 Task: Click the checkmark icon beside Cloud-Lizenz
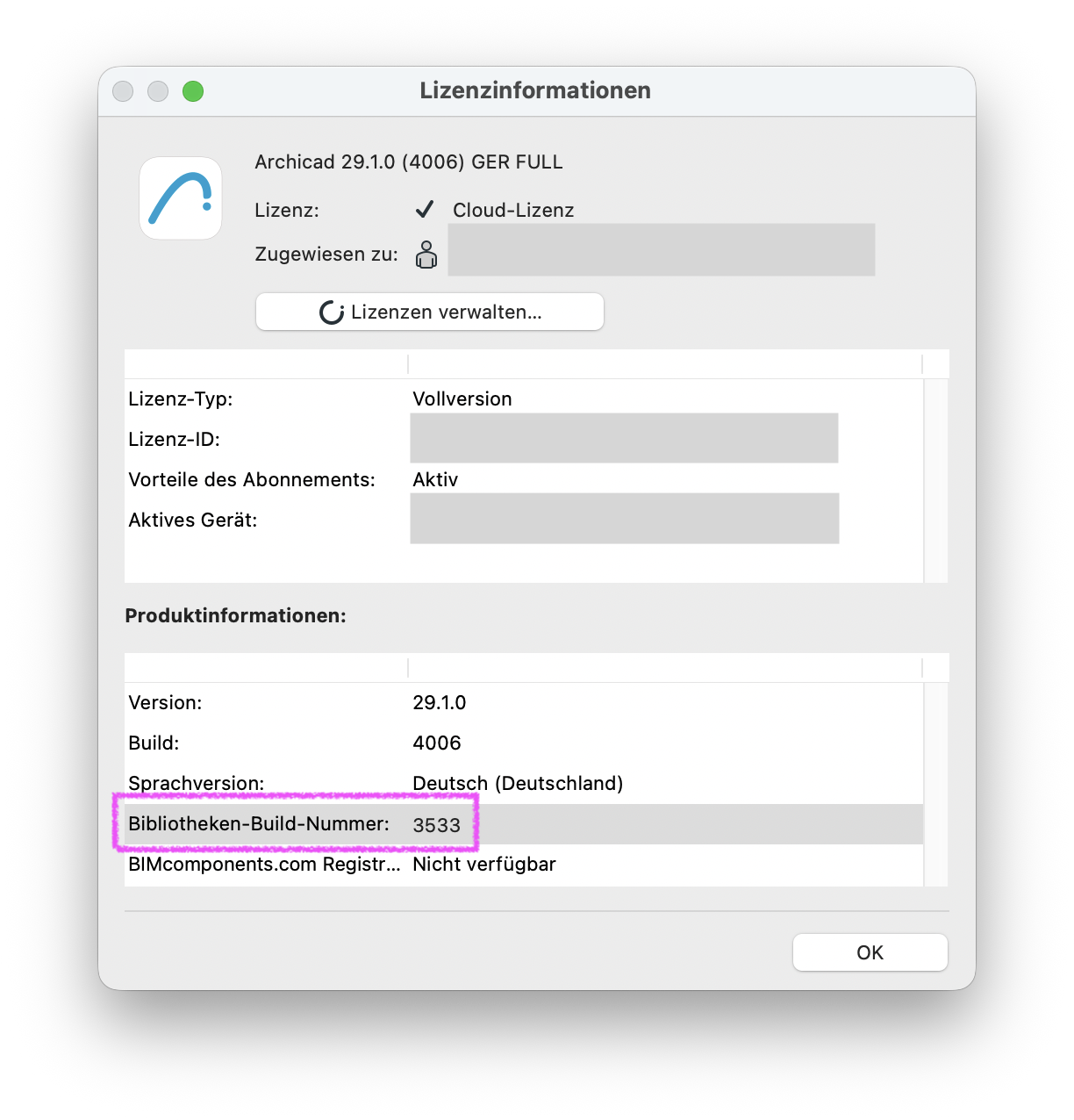(x=425, y=209)
